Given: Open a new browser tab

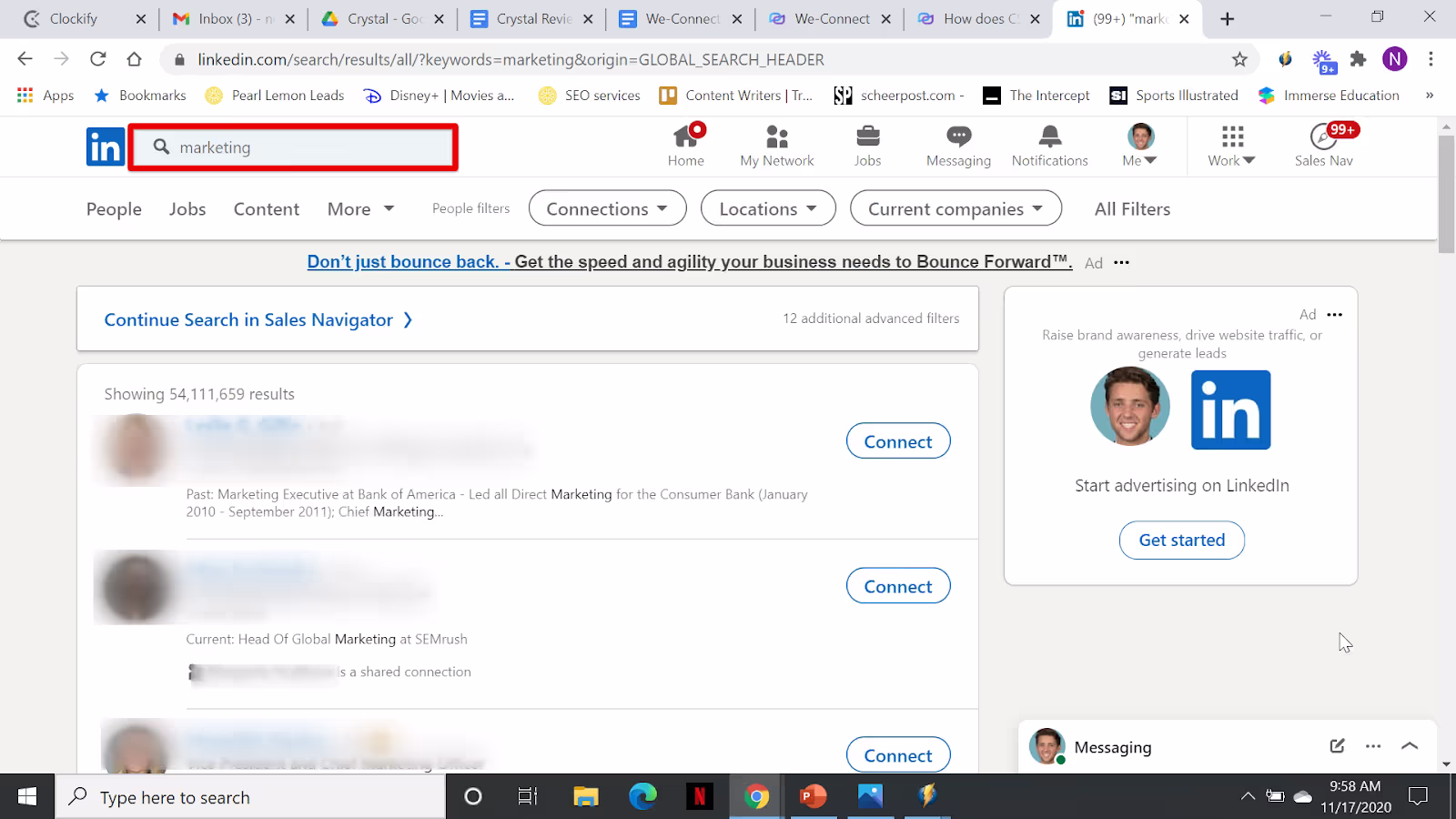Looking at the screenshot, I should [1228, 19].
